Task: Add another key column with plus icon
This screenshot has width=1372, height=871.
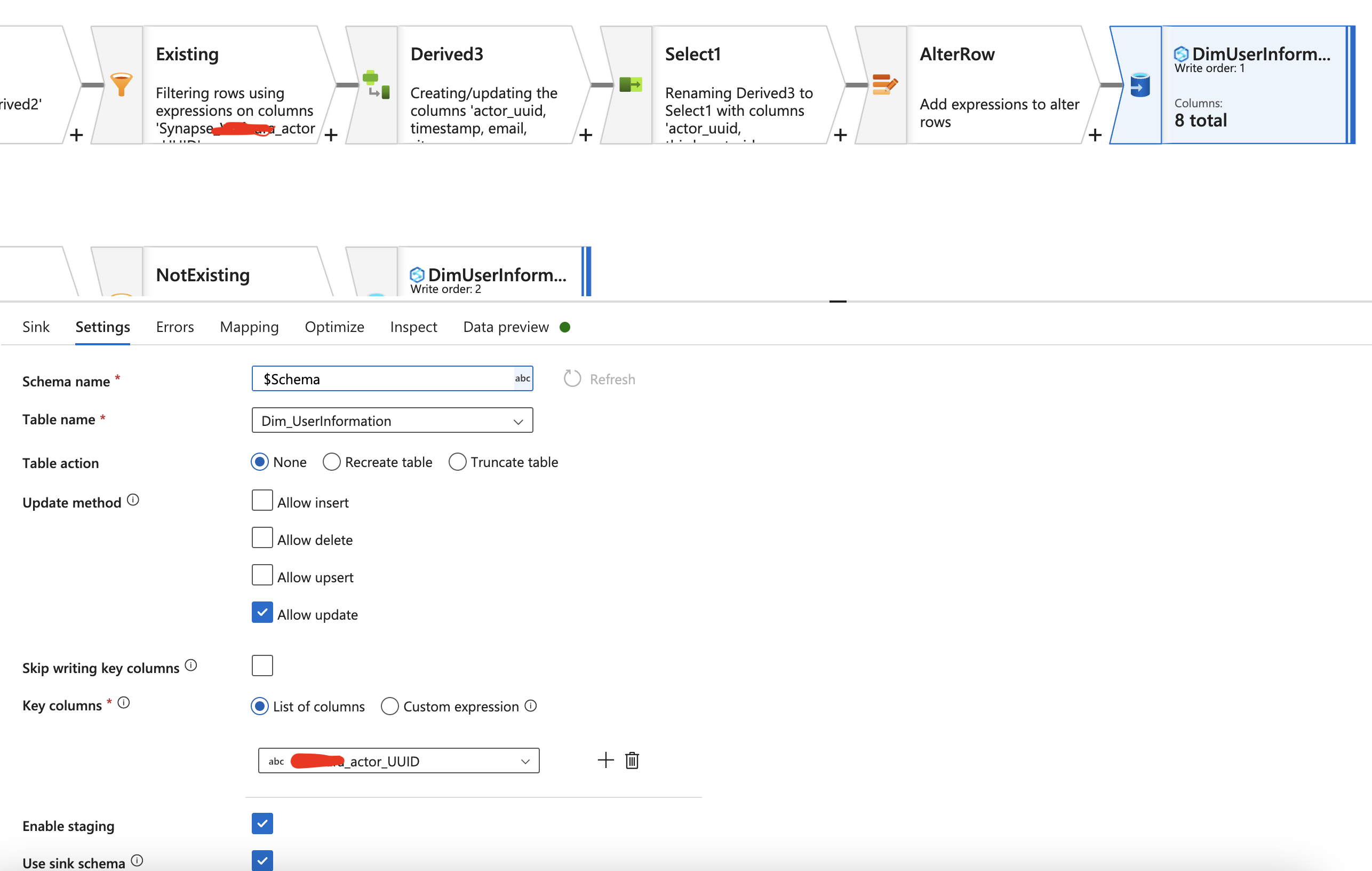Action: pos(605,761)
